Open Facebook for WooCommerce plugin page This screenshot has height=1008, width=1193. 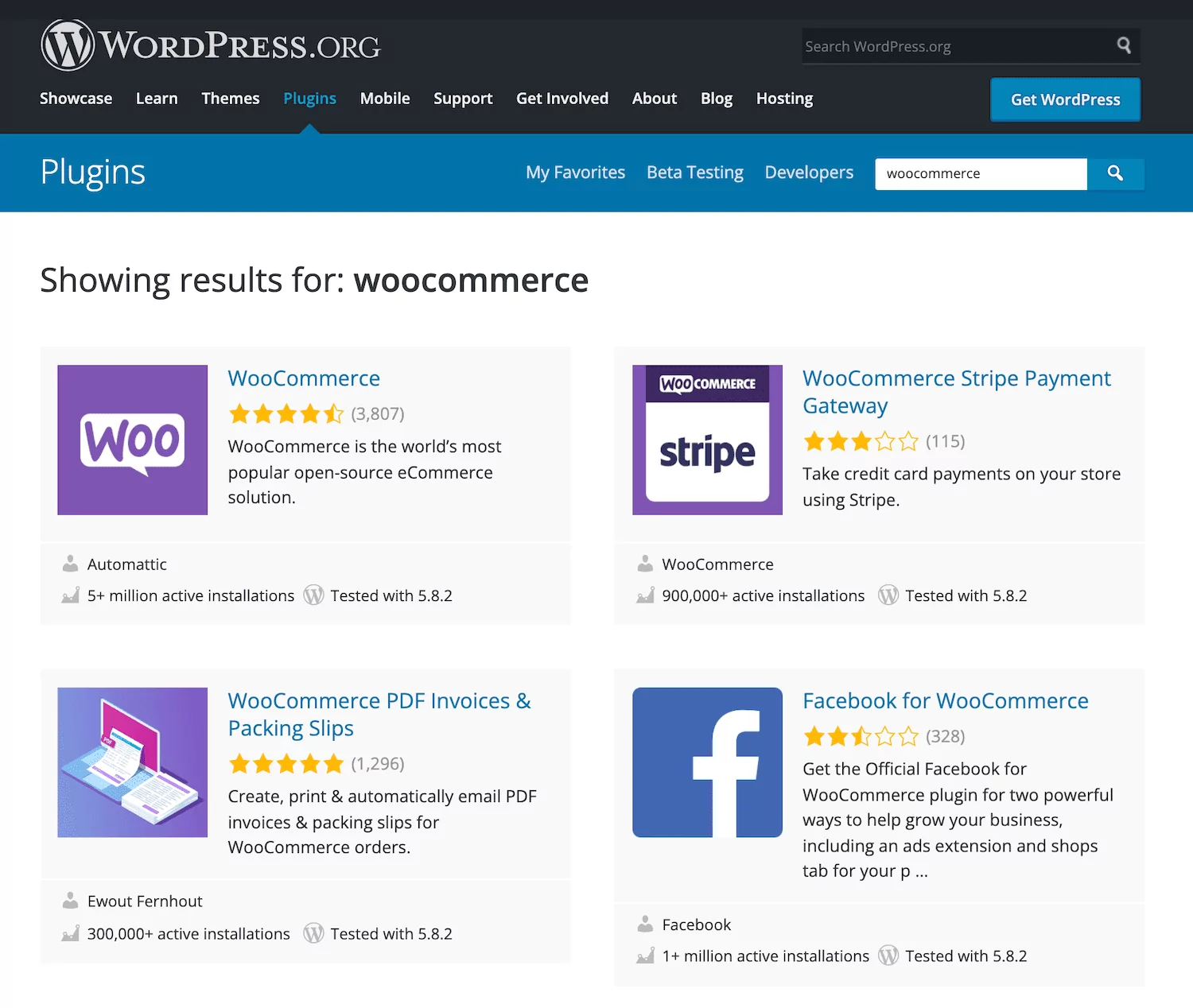(x=946, y=701)
